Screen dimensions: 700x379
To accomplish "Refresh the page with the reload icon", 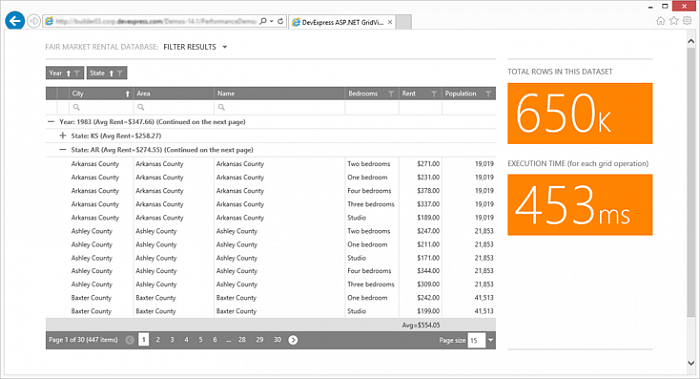I will pyautogui.click(x=280, y=21).
